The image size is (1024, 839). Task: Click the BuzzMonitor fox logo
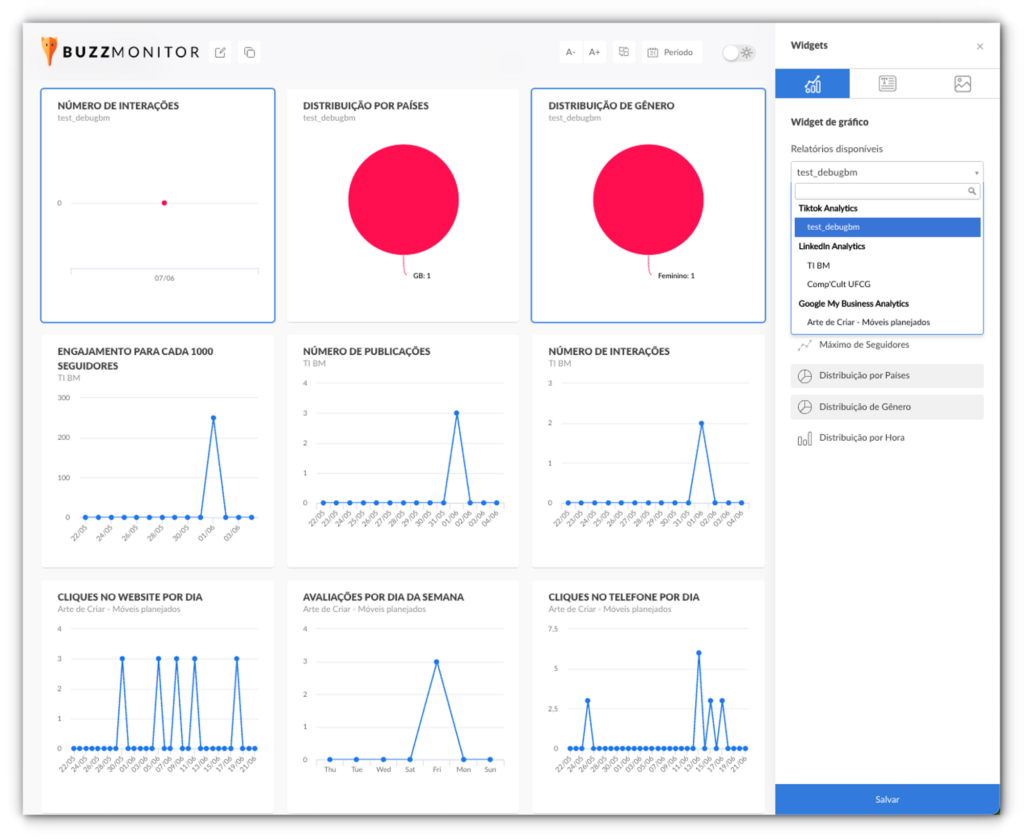point(50,51)
